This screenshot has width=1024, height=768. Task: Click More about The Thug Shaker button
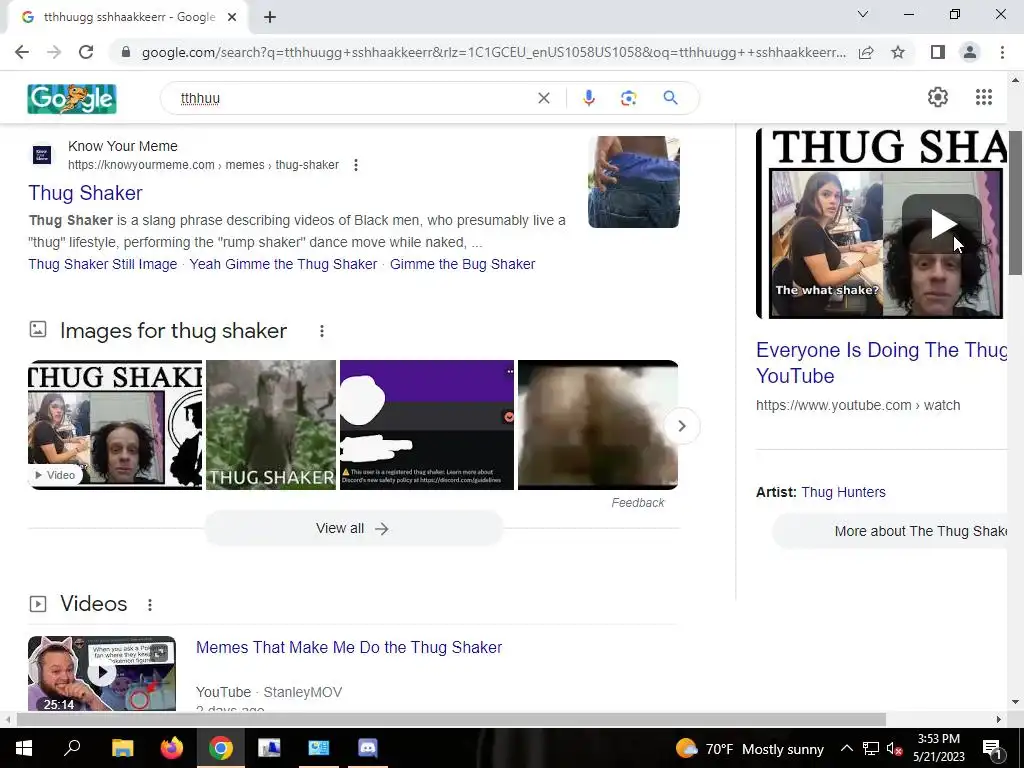(x=889, y=532)
